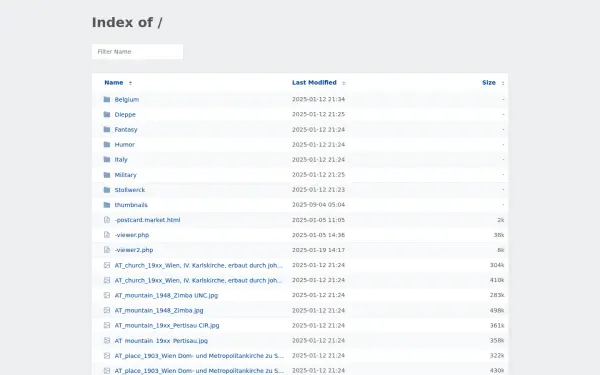This screenshot has width=600, height=375.
Task: Open the Belgium folder link
Action: tap(127, 99)
